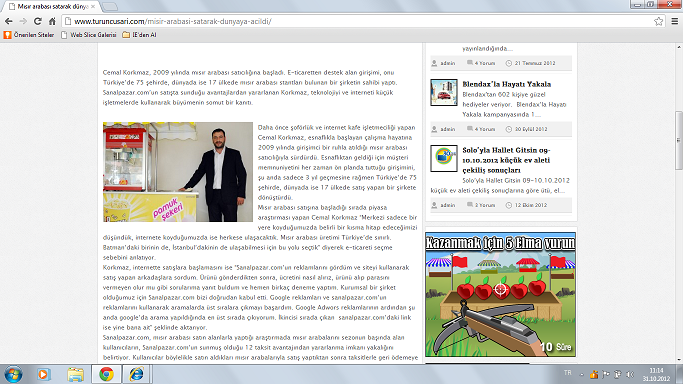Viewport: 683px width, 384px height.
Task: Open the browser home page
Action: [x=52, y=21]
